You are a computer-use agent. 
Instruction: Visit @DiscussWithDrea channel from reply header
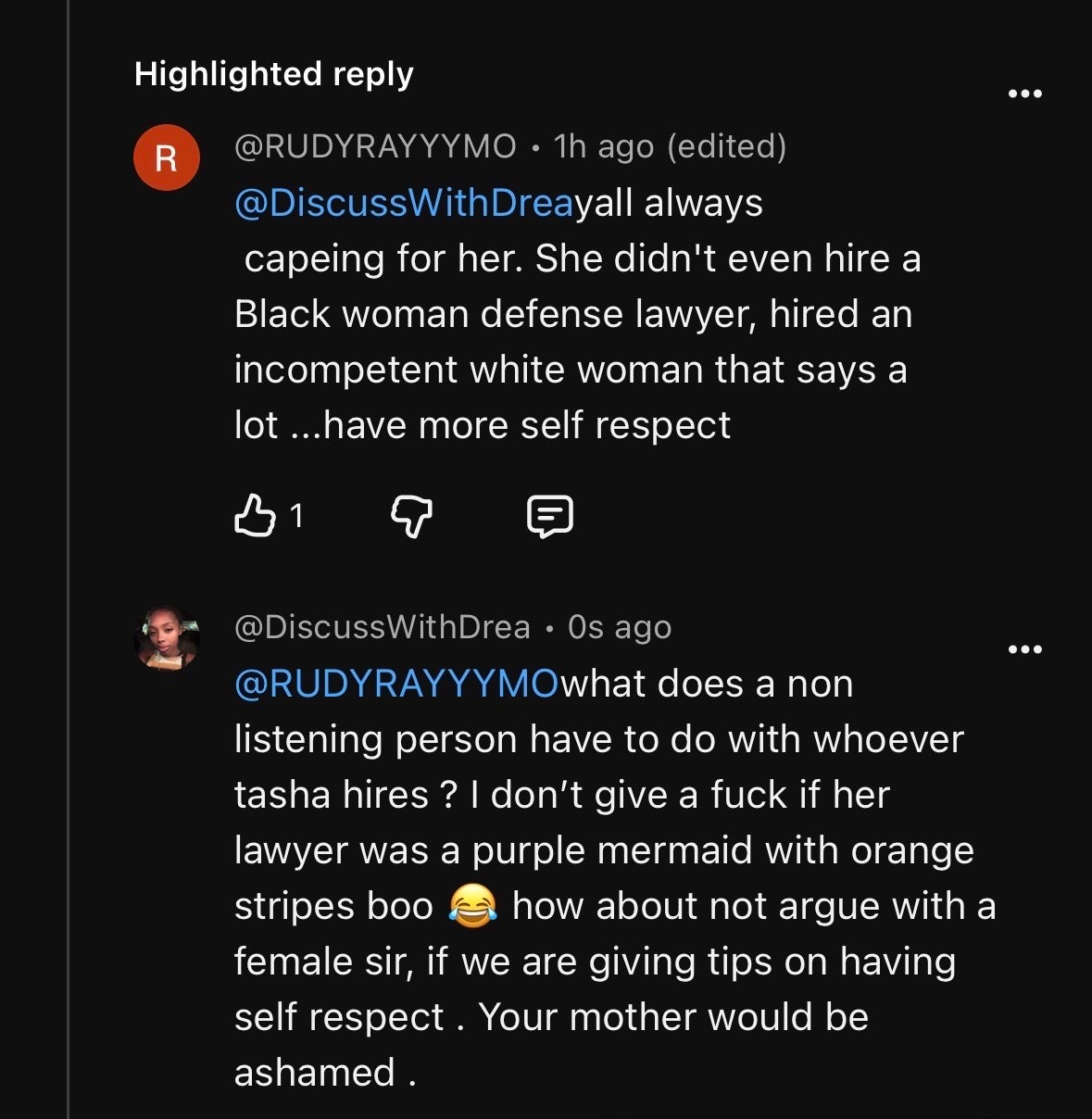[383, 627]
